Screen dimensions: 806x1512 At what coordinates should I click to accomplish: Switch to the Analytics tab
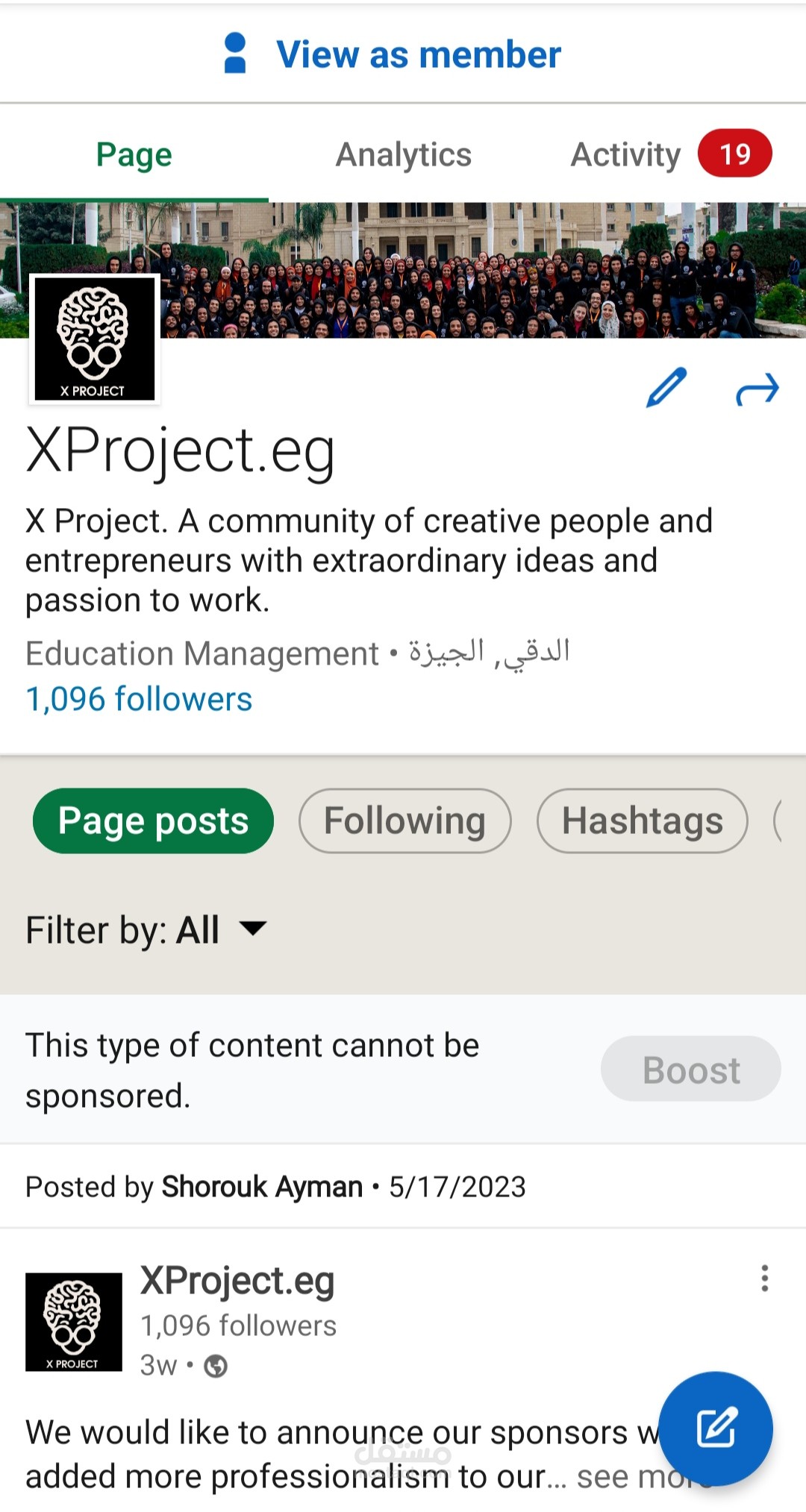point(403,154)
